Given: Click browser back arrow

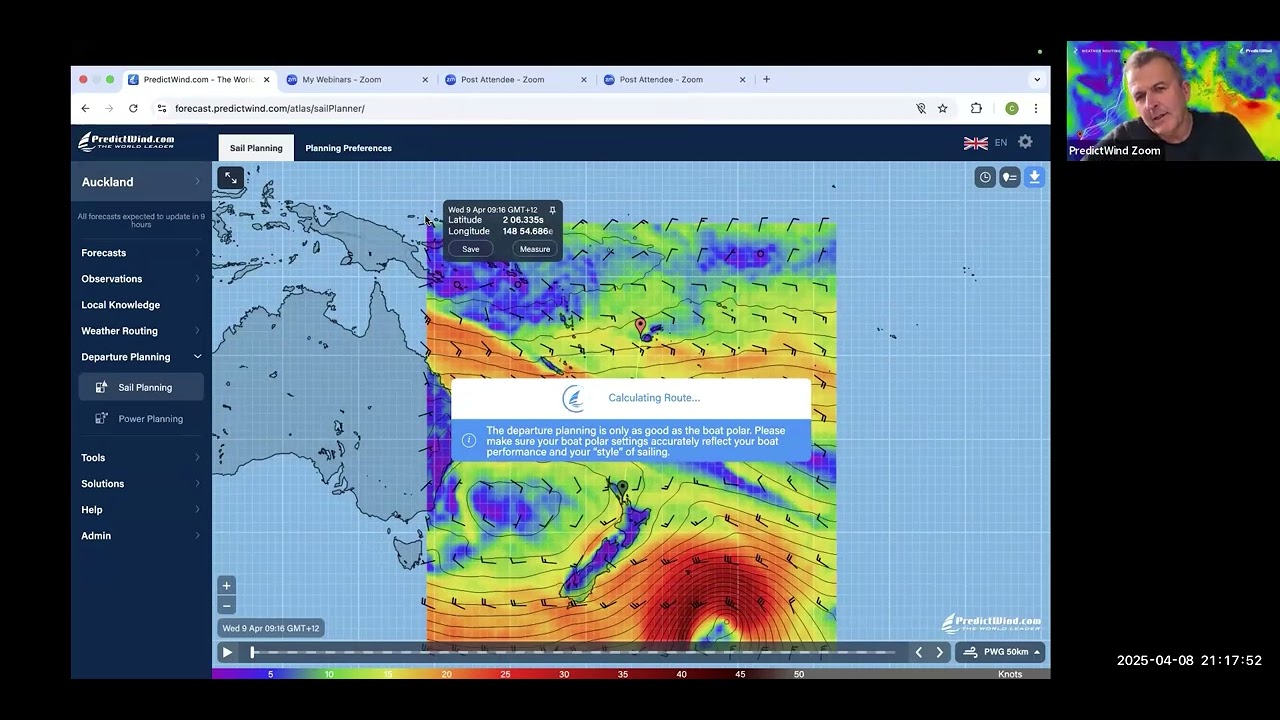Looking at the screenshot, I should pyautogui.click(x=86, y=108).
